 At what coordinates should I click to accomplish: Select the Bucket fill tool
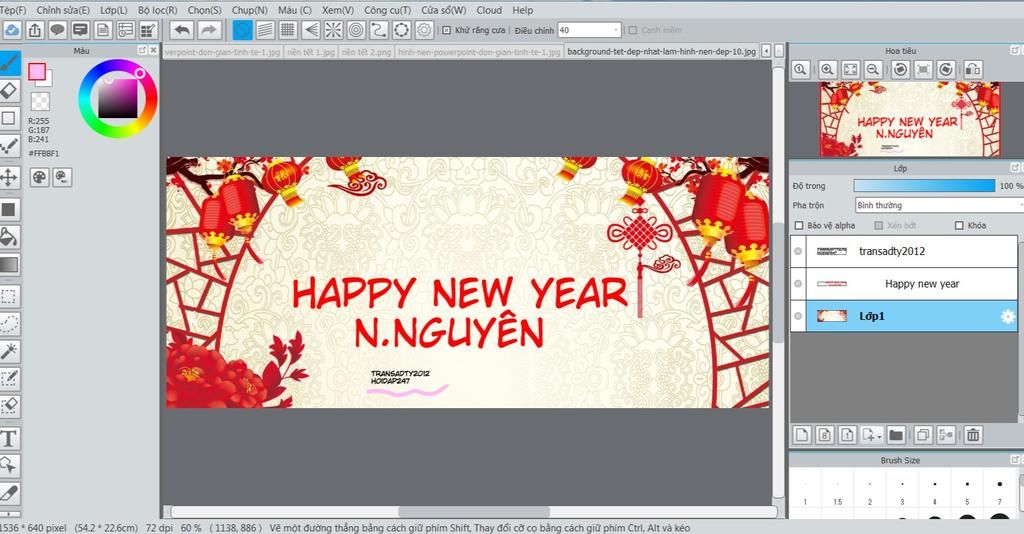(9, 237)
